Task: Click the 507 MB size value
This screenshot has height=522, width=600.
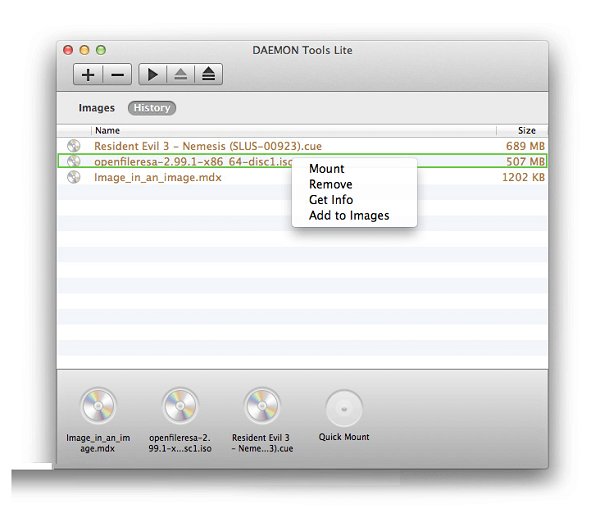Action: pos(525,161)
